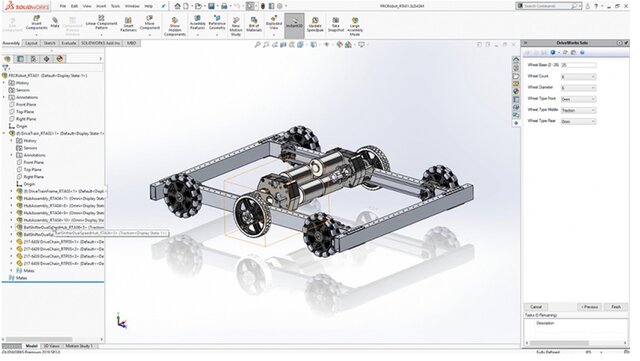Toggle Instant3D mode
The image size is (640, 361).
[294, 25]
